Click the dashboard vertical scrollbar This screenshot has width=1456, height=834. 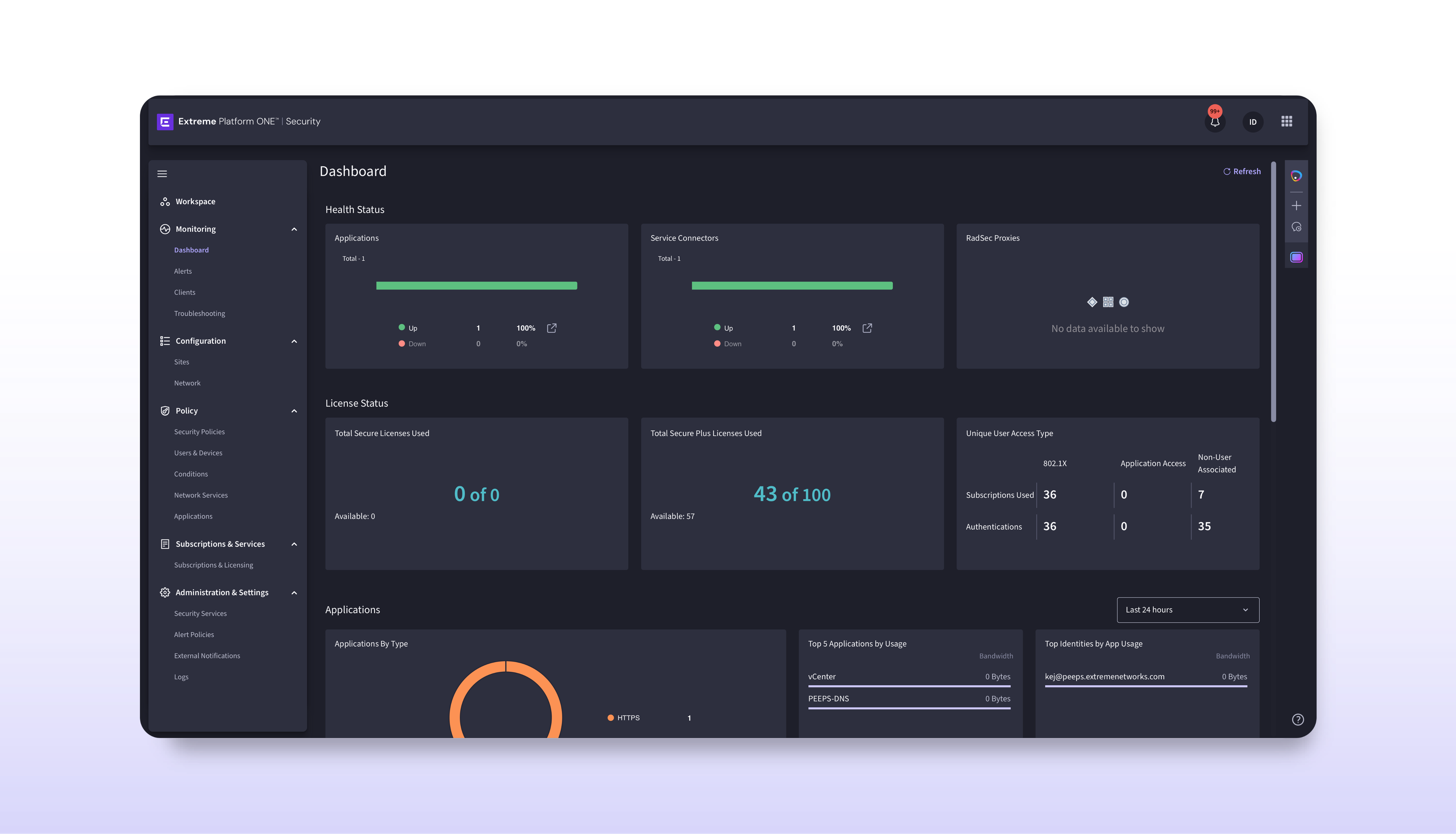tap(1273, 292)
